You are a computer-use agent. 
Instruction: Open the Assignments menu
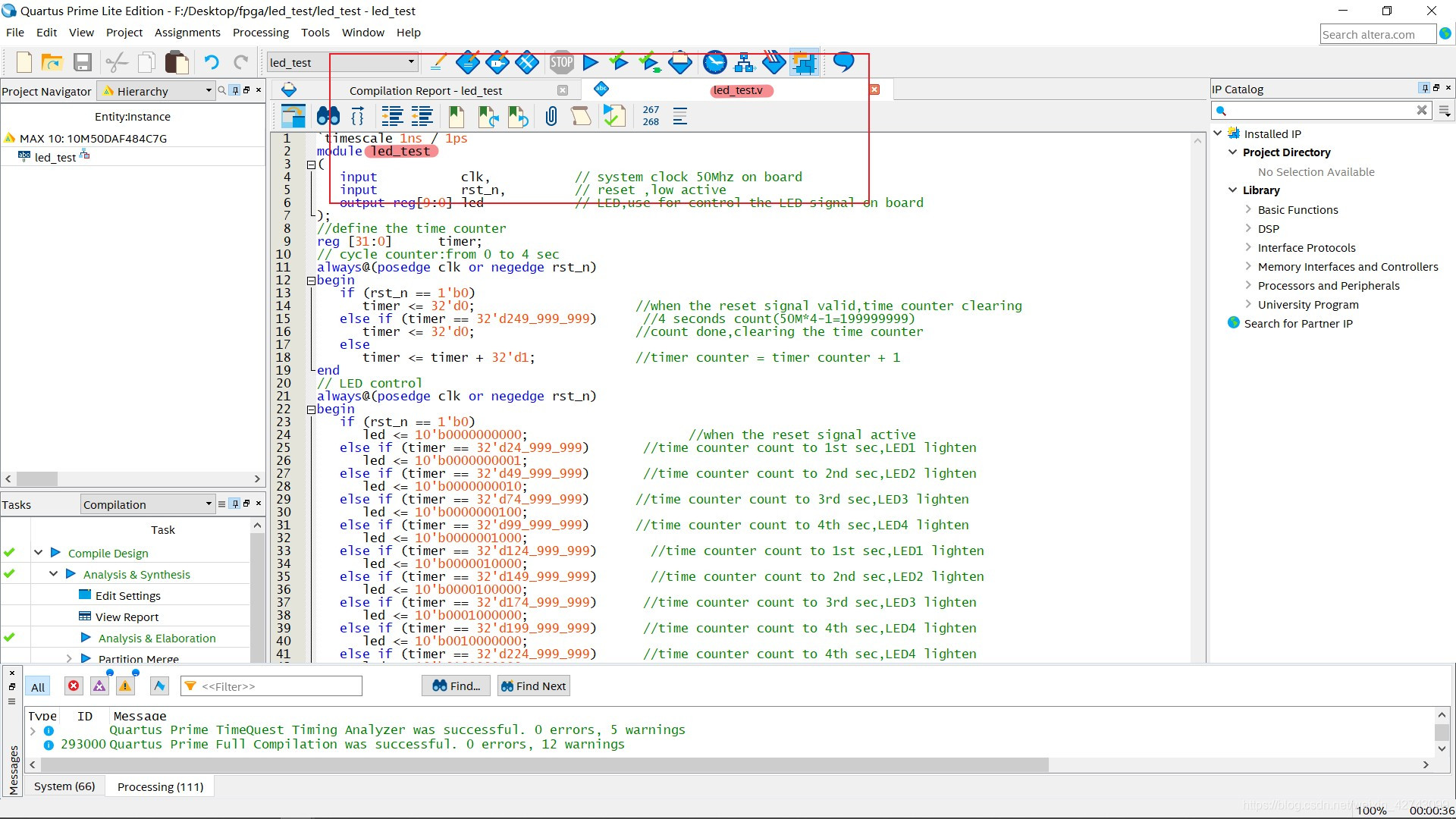(x=187, y=33)
